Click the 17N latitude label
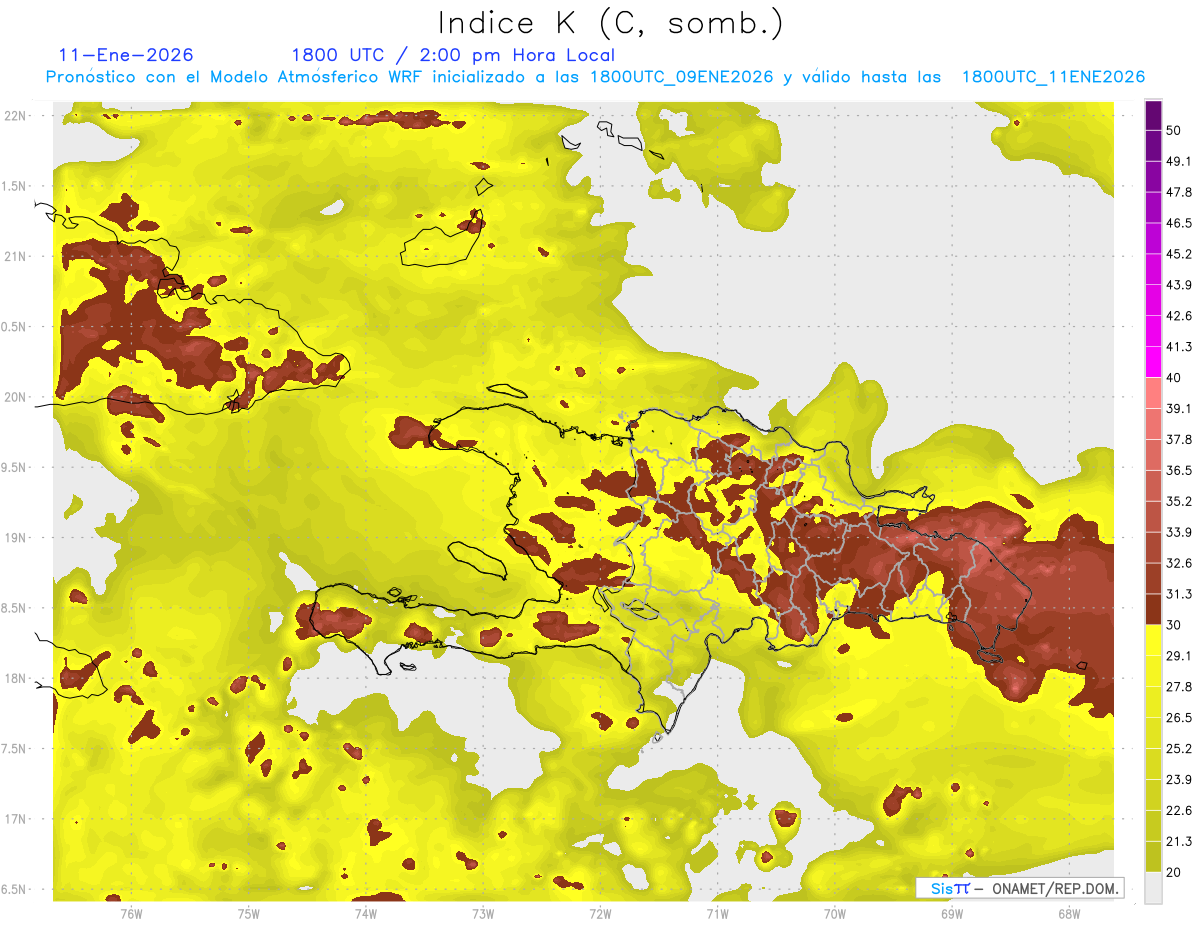This screenshot has height=927, width=1200. tap(17, 819)
